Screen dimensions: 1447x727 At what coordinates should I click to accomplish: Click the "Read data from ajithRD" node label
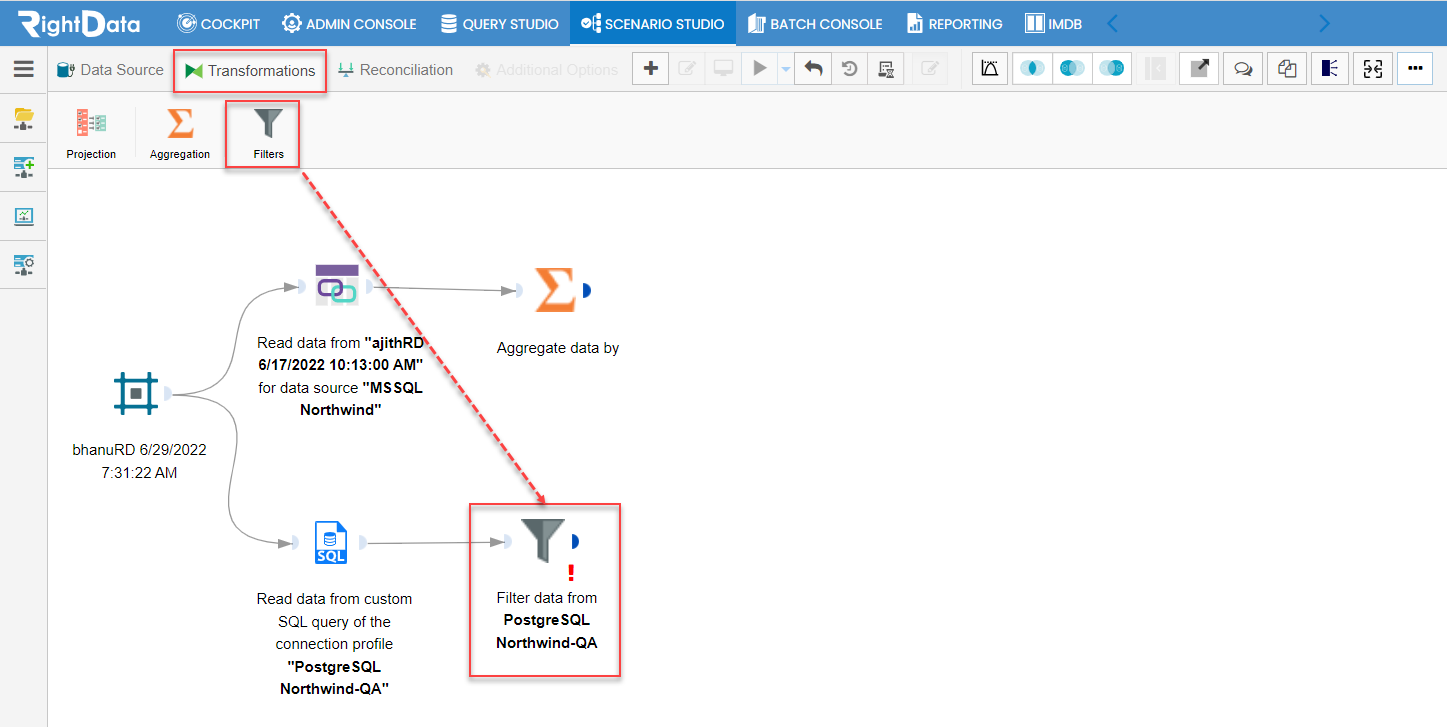[x=340, y=376]
